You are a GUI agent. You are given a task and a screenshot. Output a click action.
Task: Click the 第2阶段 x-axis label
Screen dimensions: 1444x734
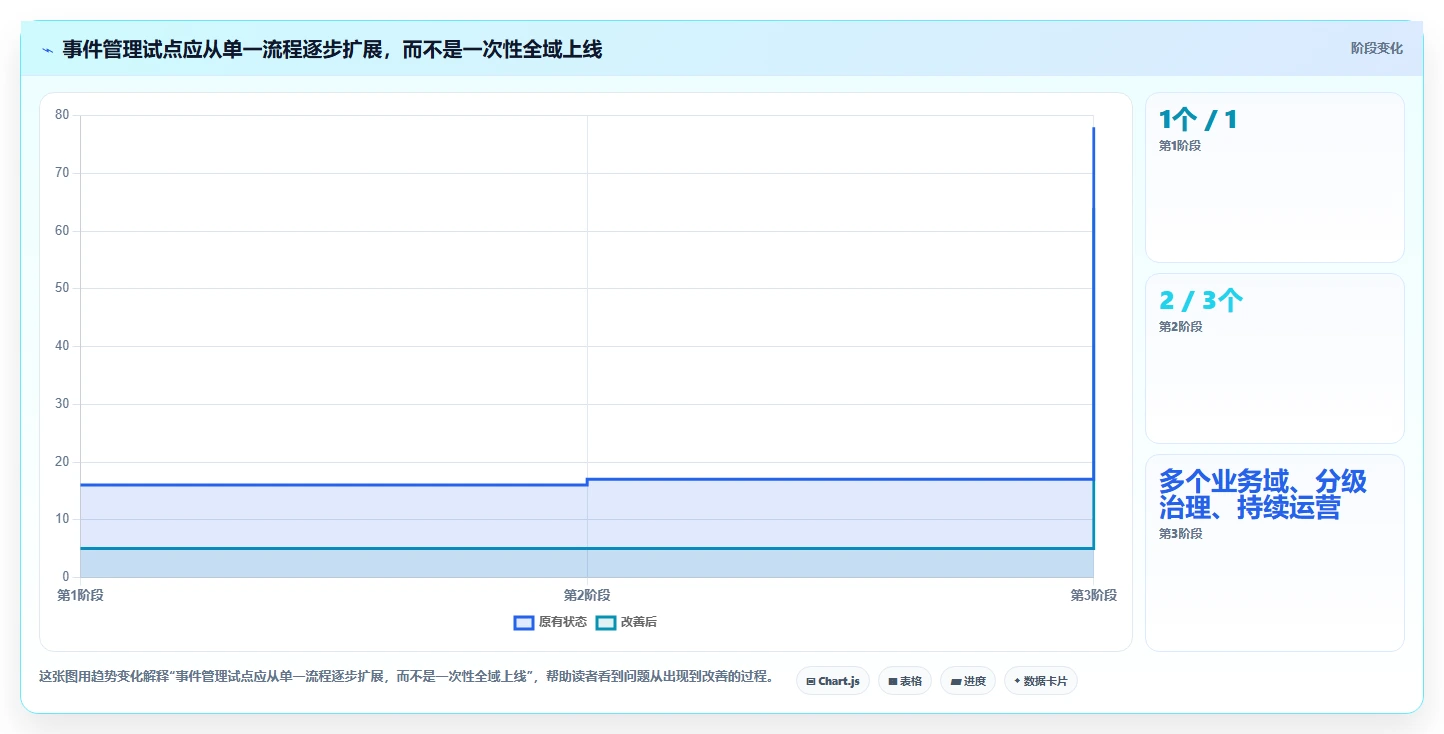click(587, 596)
